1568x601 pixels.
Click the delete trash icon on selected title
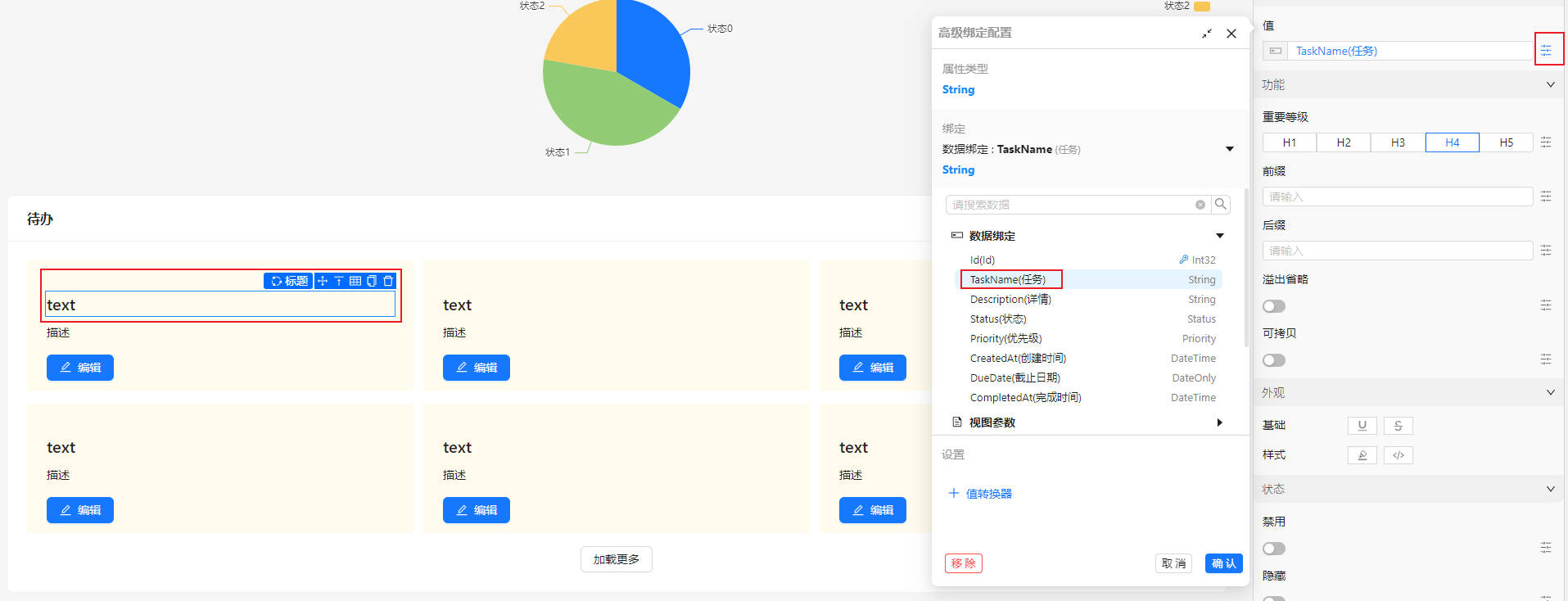tap(388, 281)
